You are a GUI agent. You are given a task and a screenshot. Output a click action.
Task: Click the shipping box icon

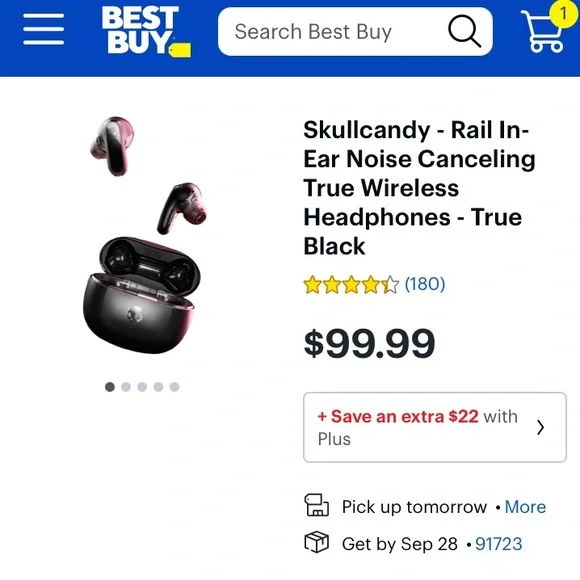[x=317, y=542]
